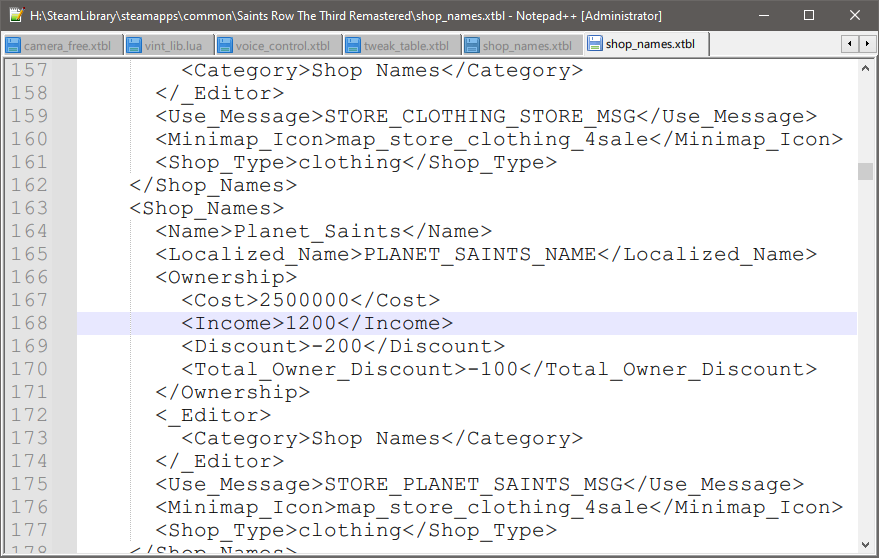Click map_store_clothing_4sale on line 176
Viewport: 879px width, 558px height.
tap(493, 507)
